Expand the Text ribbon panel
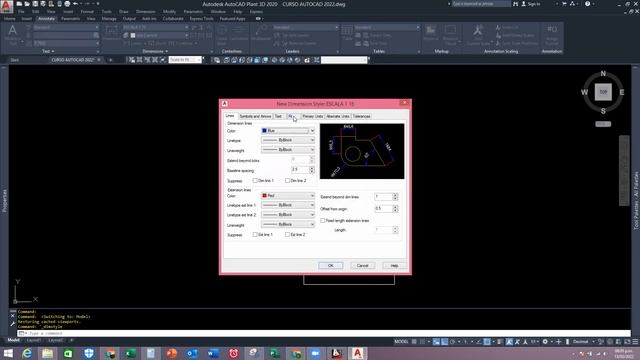 pyautogui.click(x=48, y=51)
